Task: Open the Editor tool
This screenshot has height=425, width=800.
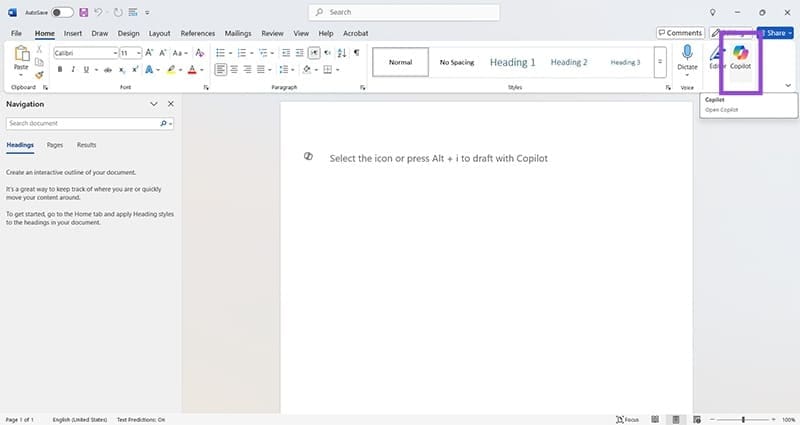Action: pyautogui.click(x=716, y=58)
